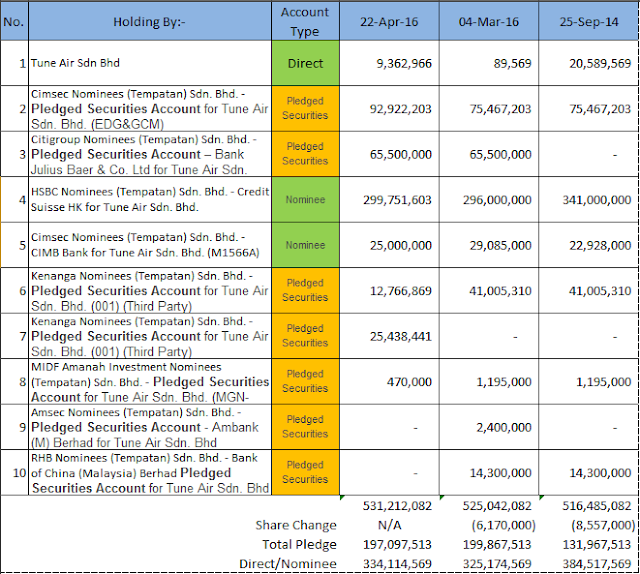Select total 525,042,082
Viewport: 640px width, 574px height.
pyautogui.click(x=497, y=506)
